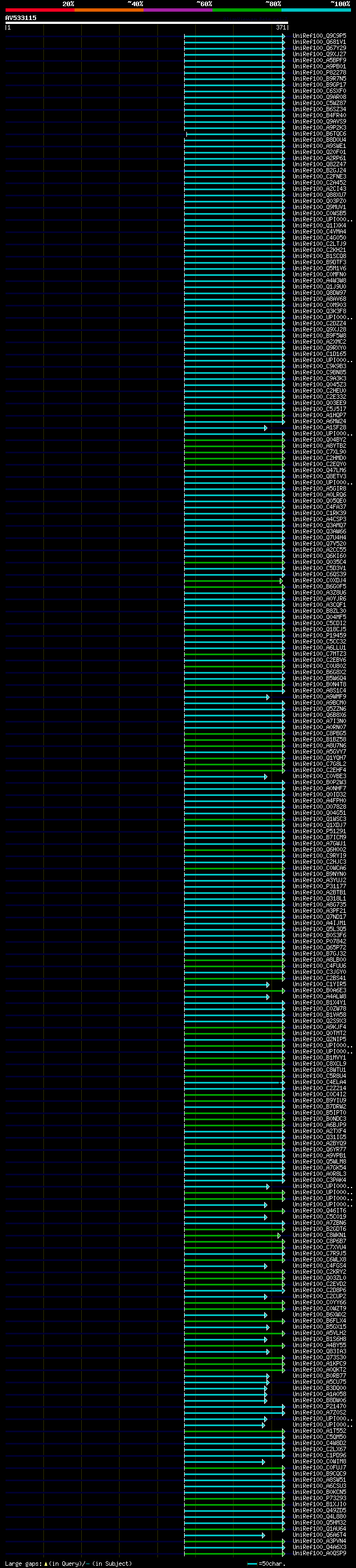
Task: Click label UniRef100_P21470
Action: point(319,1406)
